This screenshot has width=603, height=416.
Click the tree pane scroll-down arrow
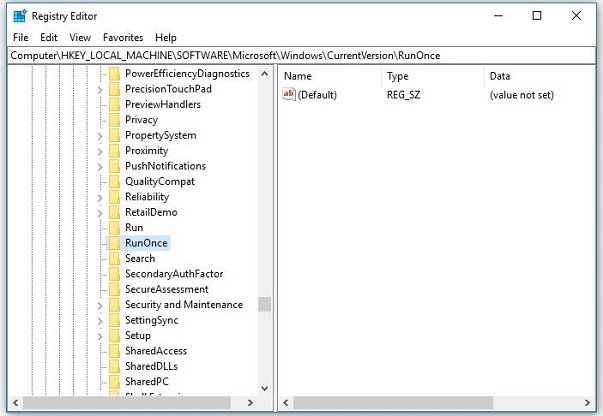[265, 388]
